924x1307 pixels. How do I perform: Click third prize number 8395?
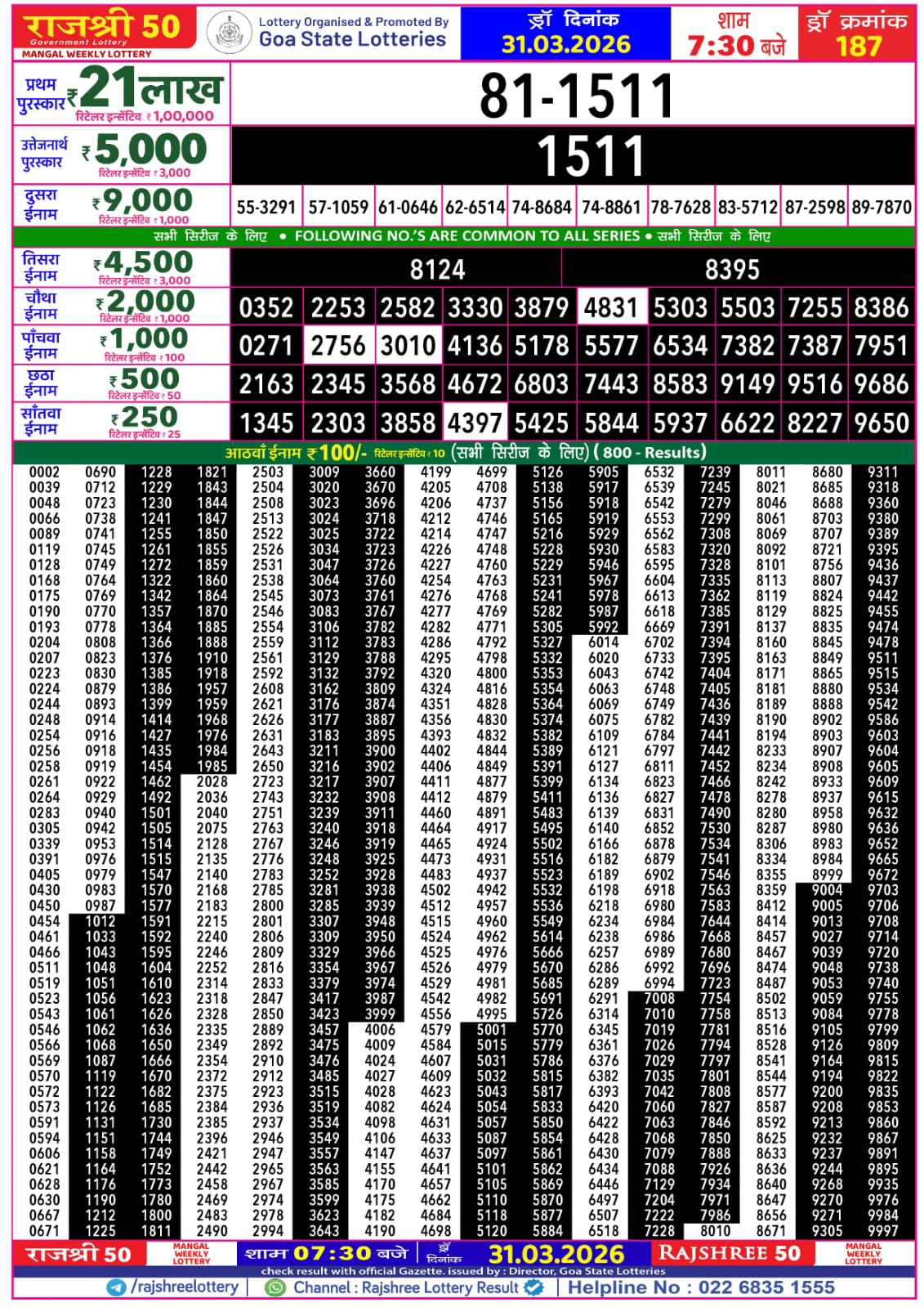[732, 269]
